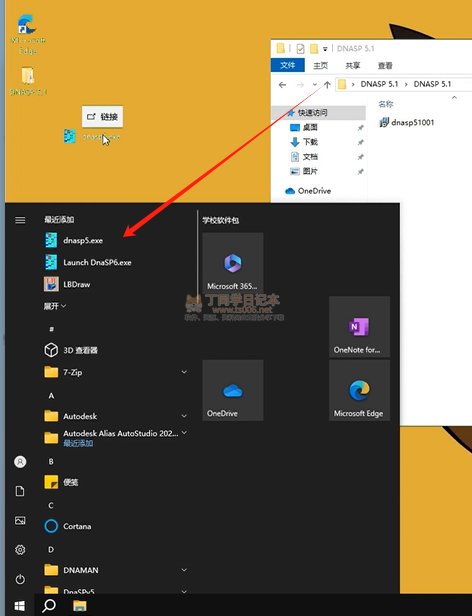472x616 pixels.
Task: Switch to 查看 ribbon tab
Action: pyautogui.click(x=385, y=66)
